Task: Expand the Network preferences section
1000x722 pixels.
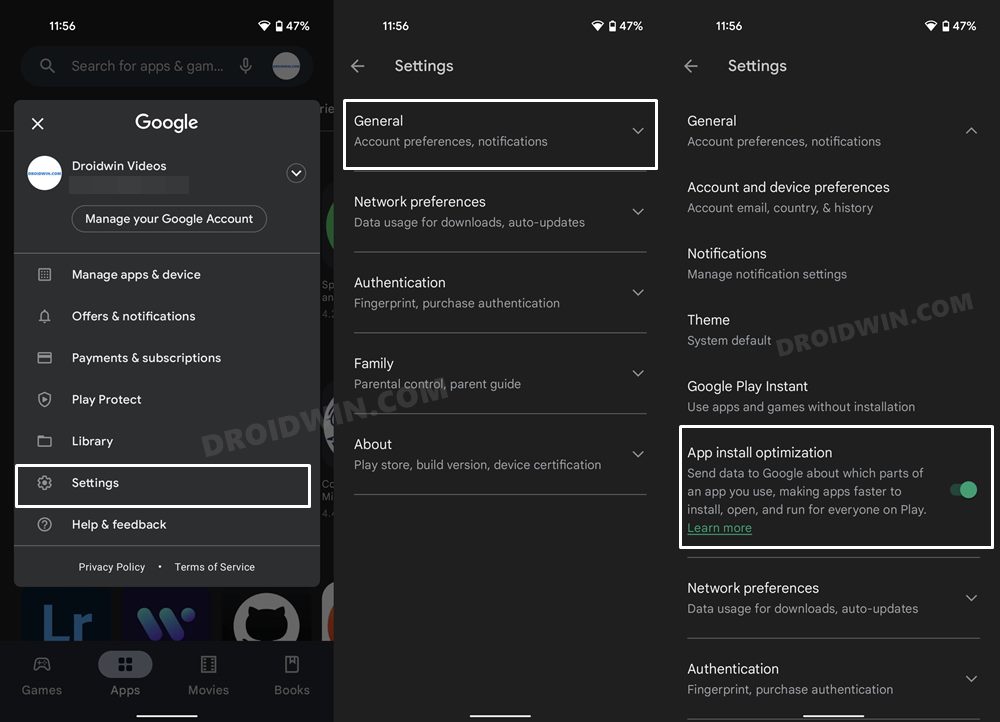Action: coord(500,211)
